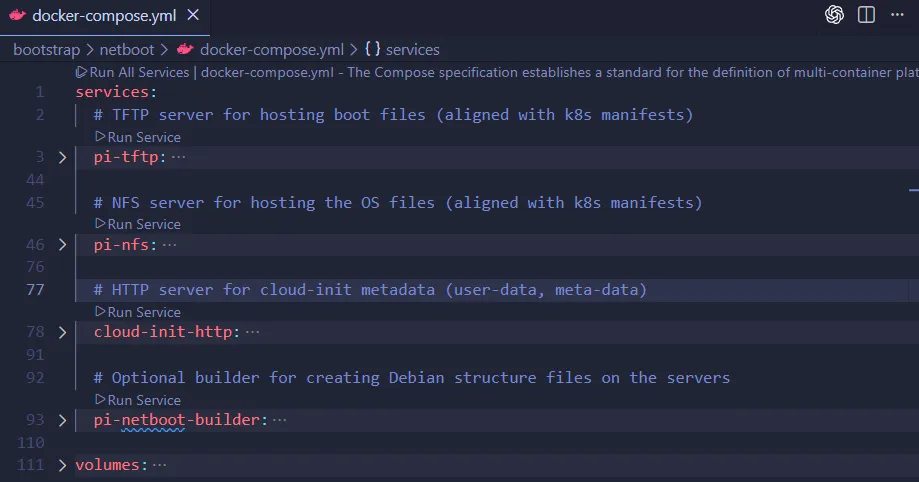Click the ellipsis after volumes to unfold
919x482 pixels.
point(159,465)
